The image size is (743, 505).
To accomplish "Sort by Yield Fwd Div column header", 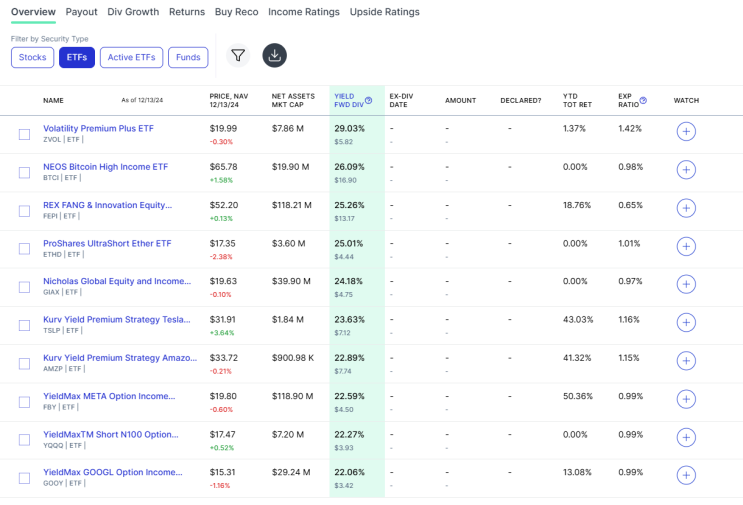I will (x=347, y=100).
